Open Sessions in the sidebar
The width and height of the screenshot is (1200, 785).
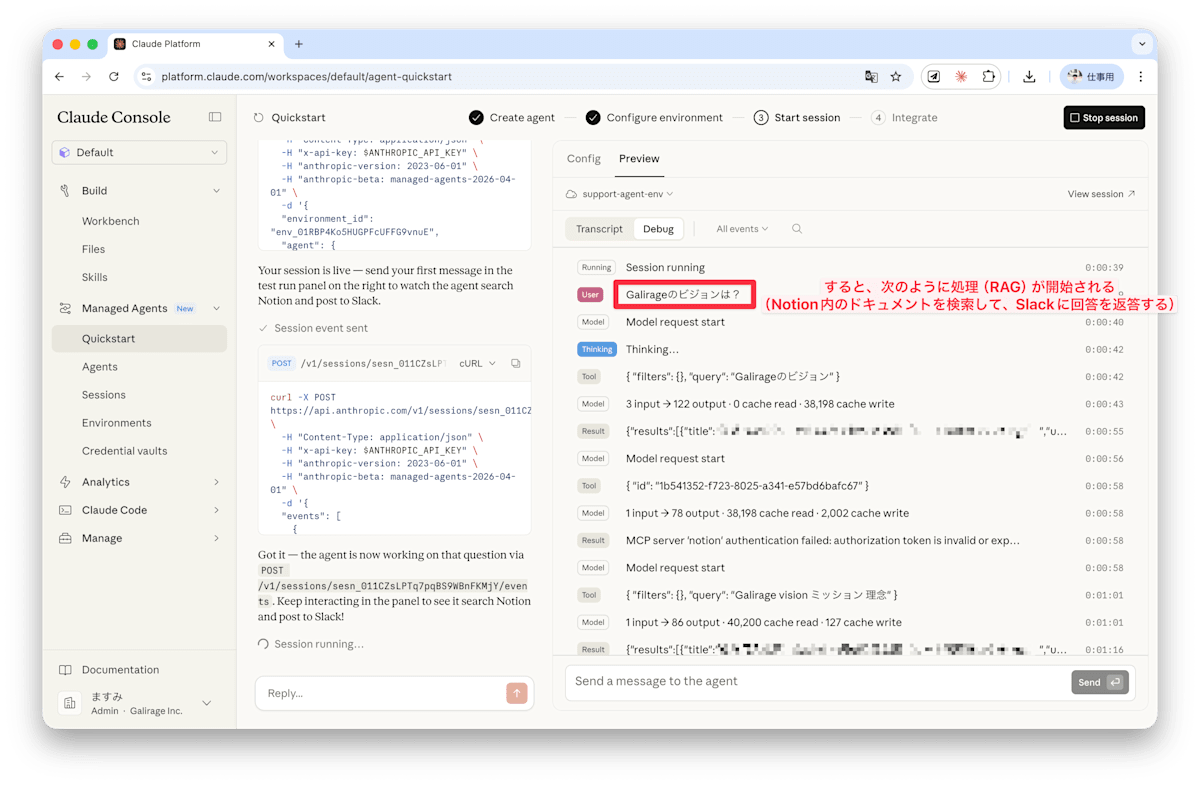104,395
